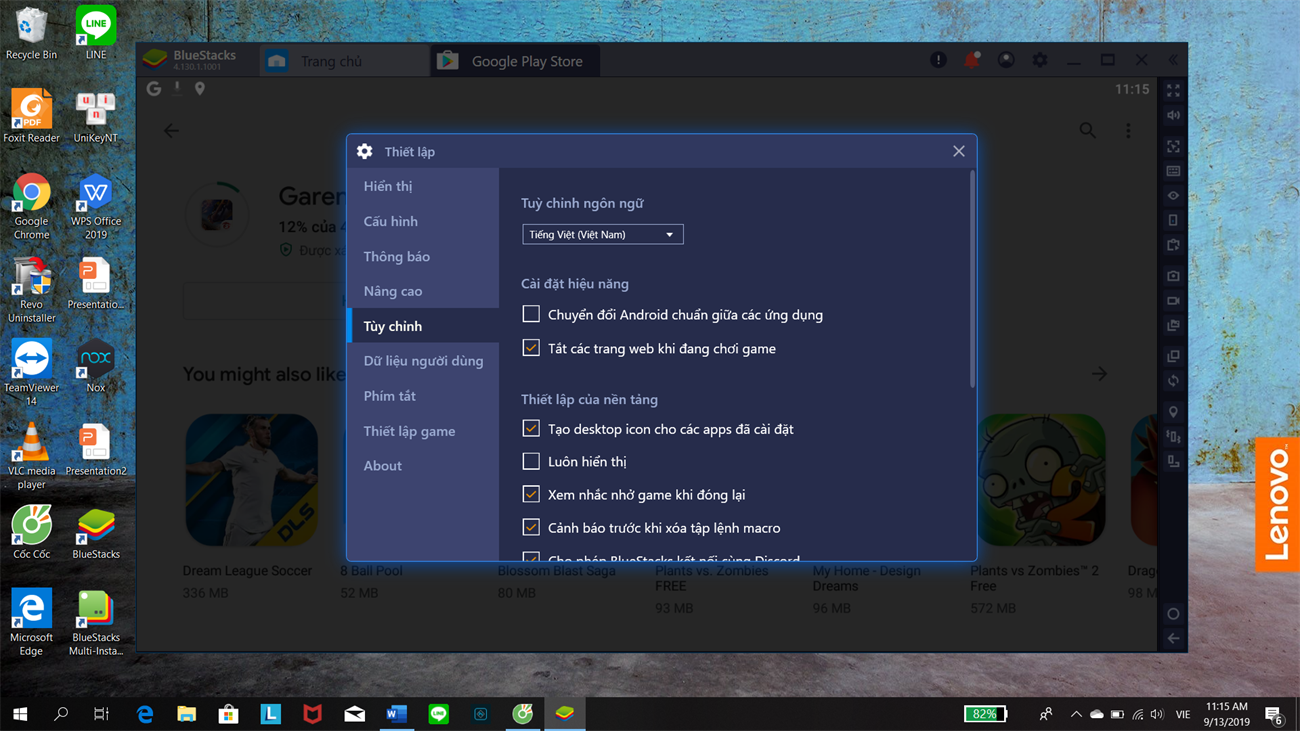Open the taskbar clock showing 11:15 AM
The image size is (1300, 731).
[1226, 714]
